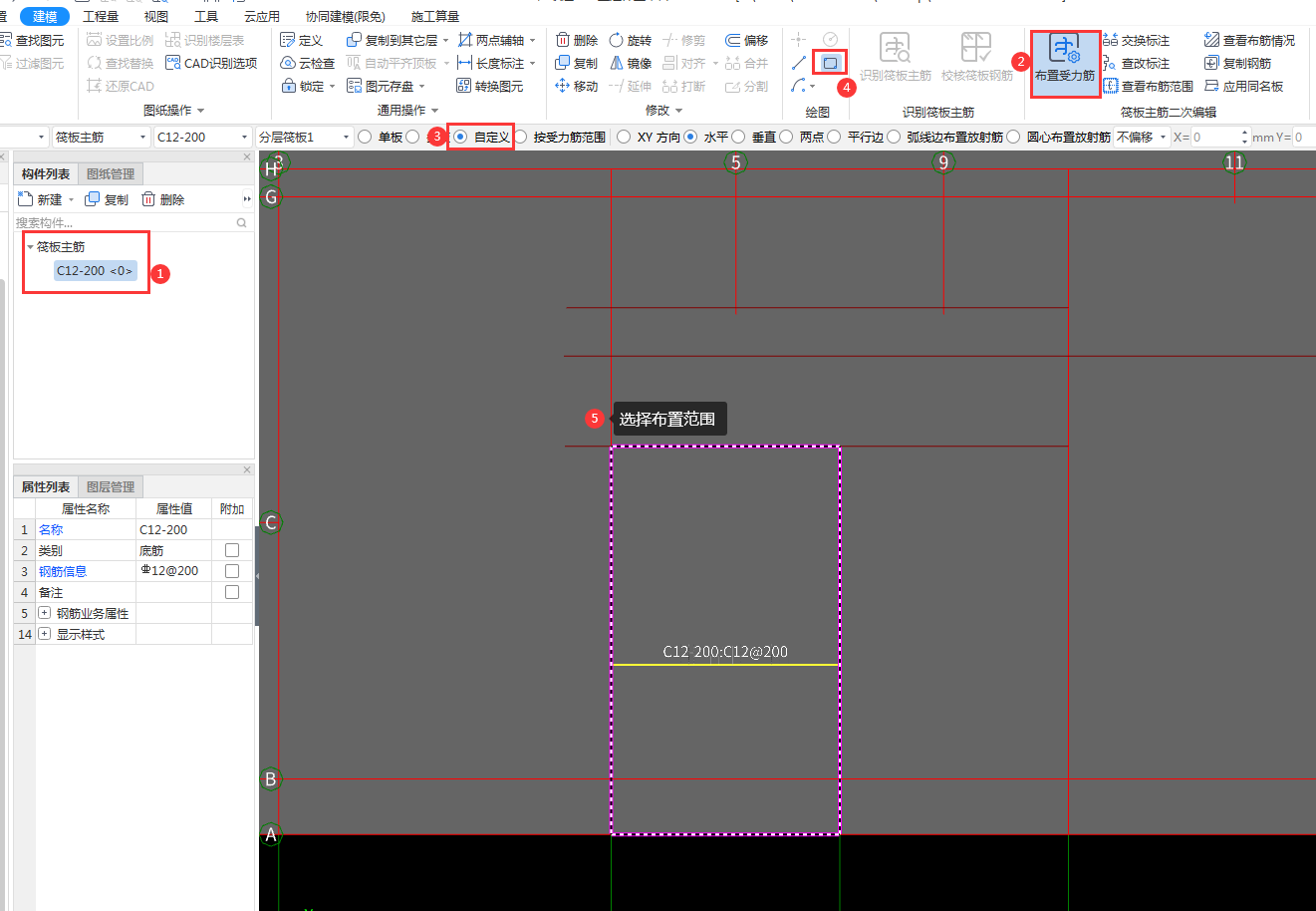
Task: Select the 镜像 mirror tool
Action: coord(630,63)
